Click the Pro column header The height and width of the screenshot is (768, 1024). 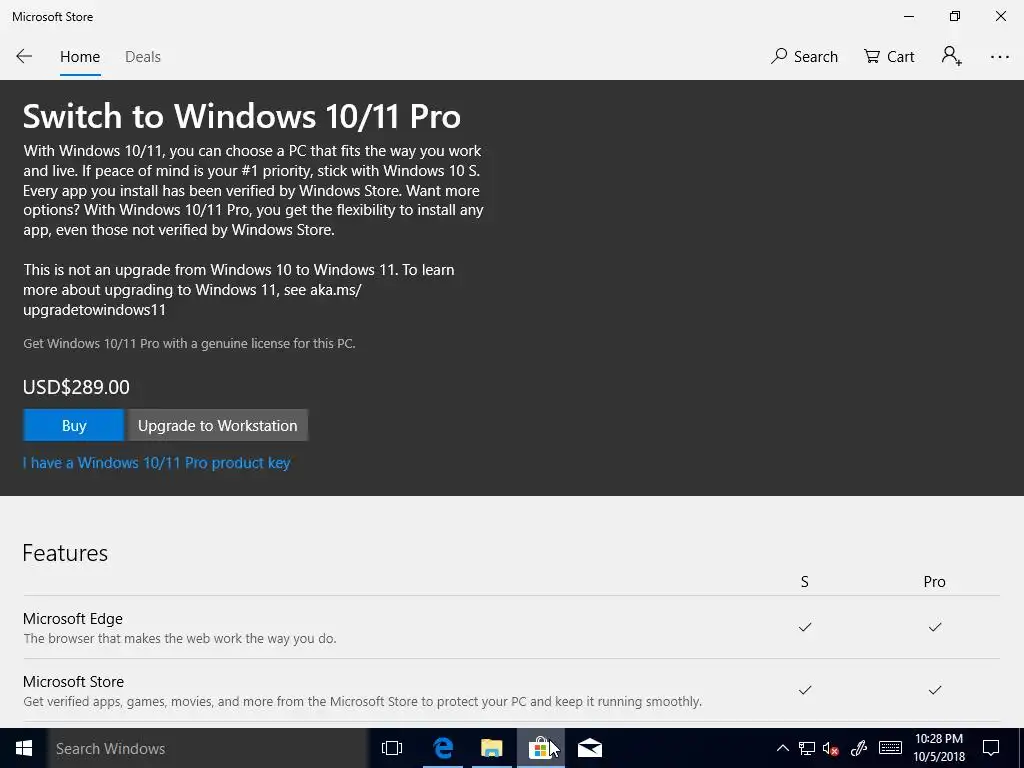coord(935,582)
